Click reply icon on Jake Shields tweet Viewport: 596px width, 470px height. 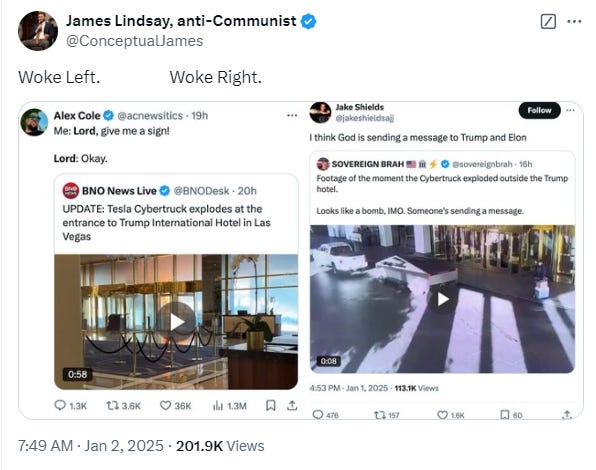[318, 415]
